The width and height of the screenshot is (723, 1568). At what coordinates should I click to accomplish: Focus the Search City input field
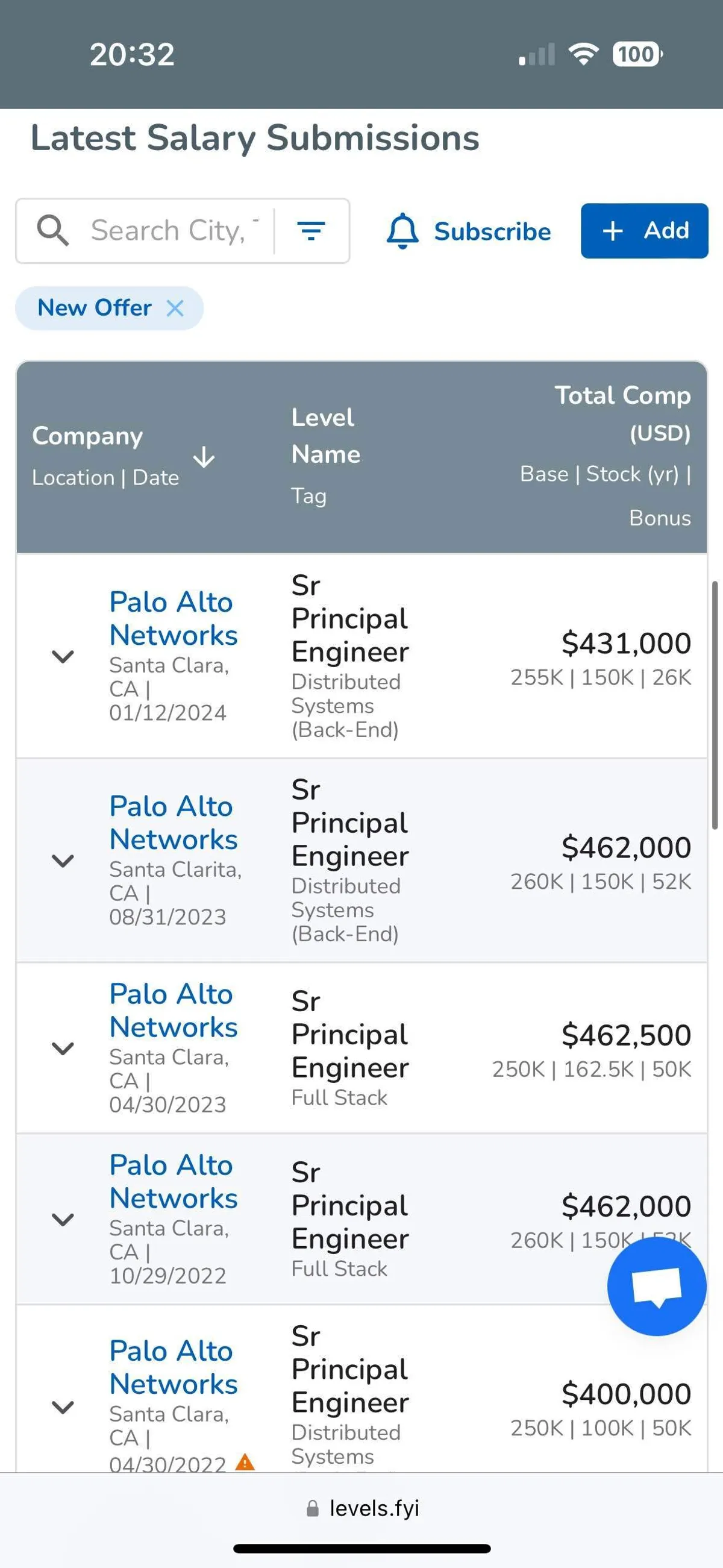[175, 231]
